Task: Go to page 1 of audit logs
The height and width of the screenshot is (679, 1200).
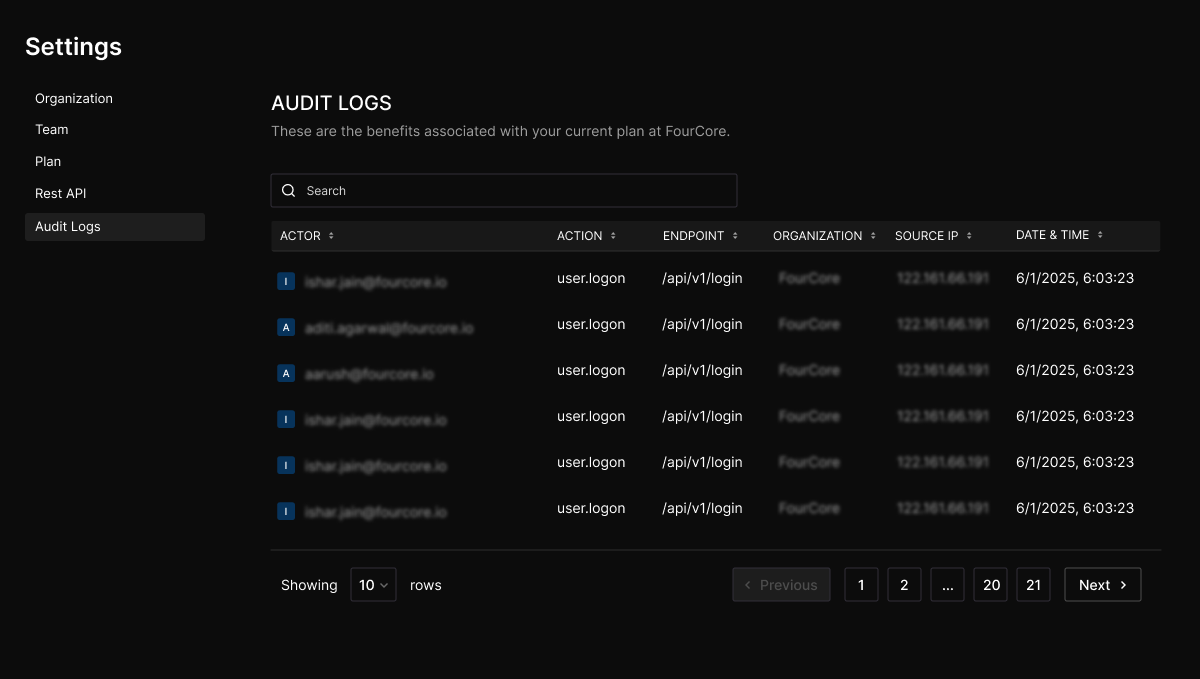Action: point(861,585)
